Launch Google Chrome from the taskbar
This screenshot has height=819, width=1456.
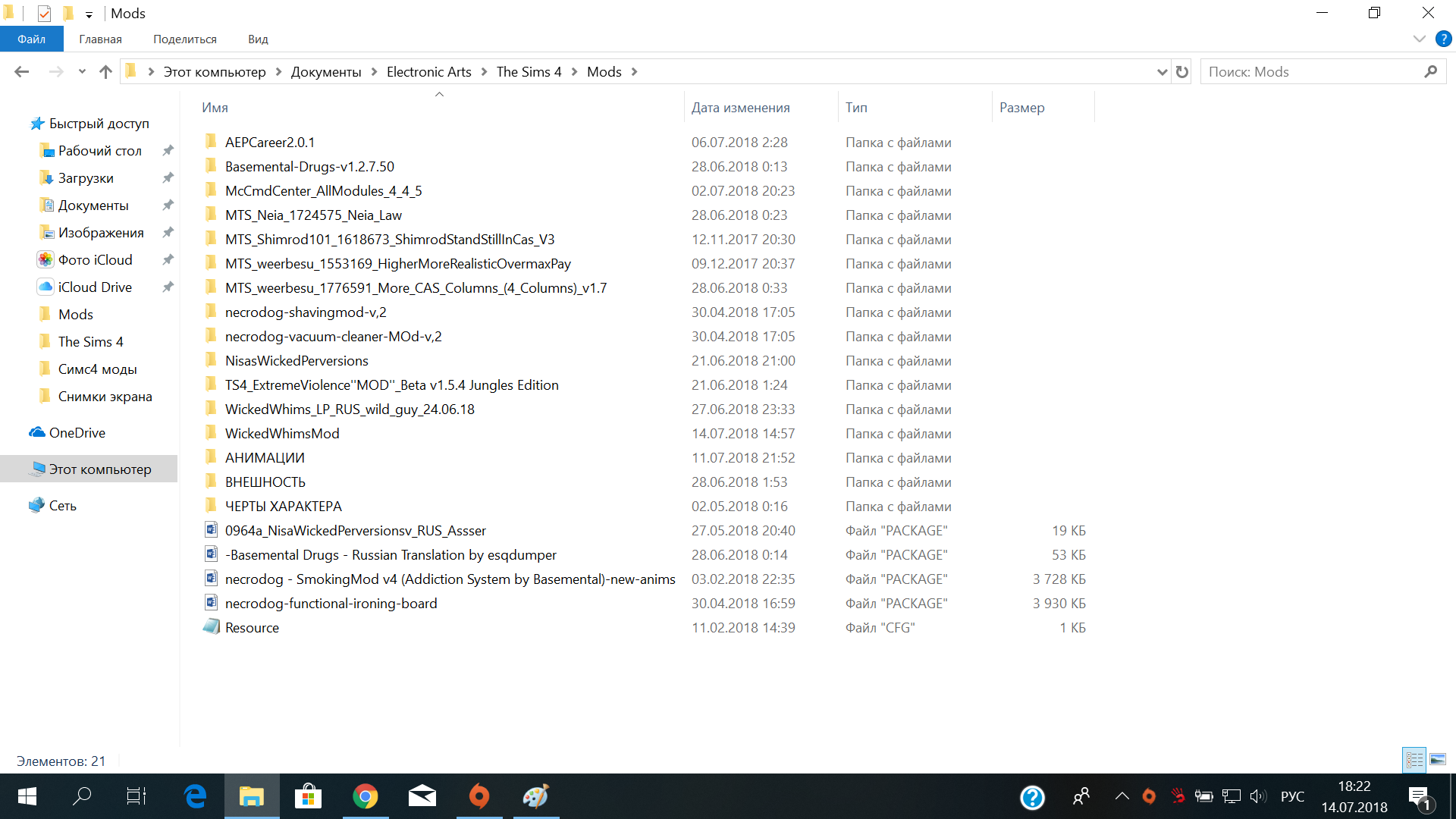[x=365, y=796]
